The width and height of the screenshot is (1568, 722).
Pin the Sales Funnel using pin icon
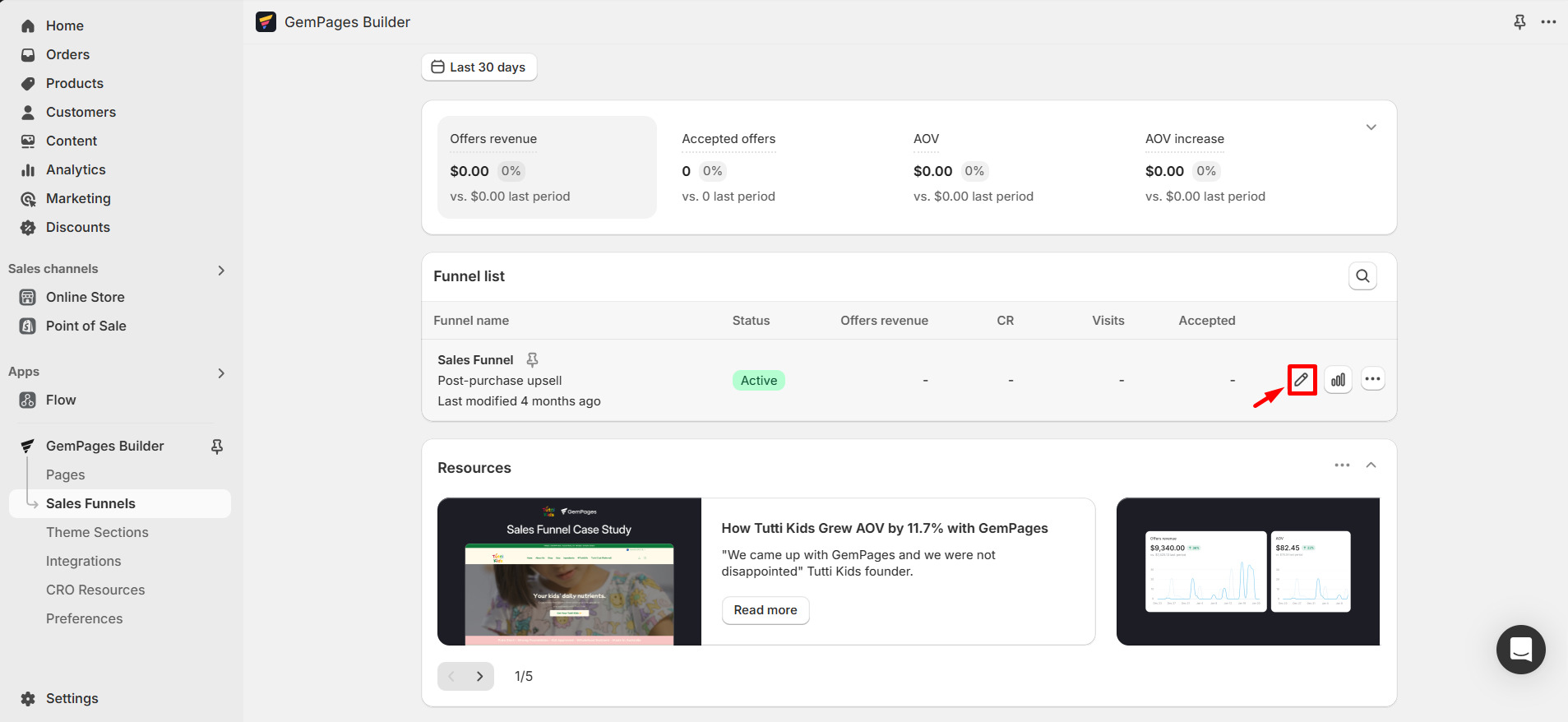tap(532, 360)
